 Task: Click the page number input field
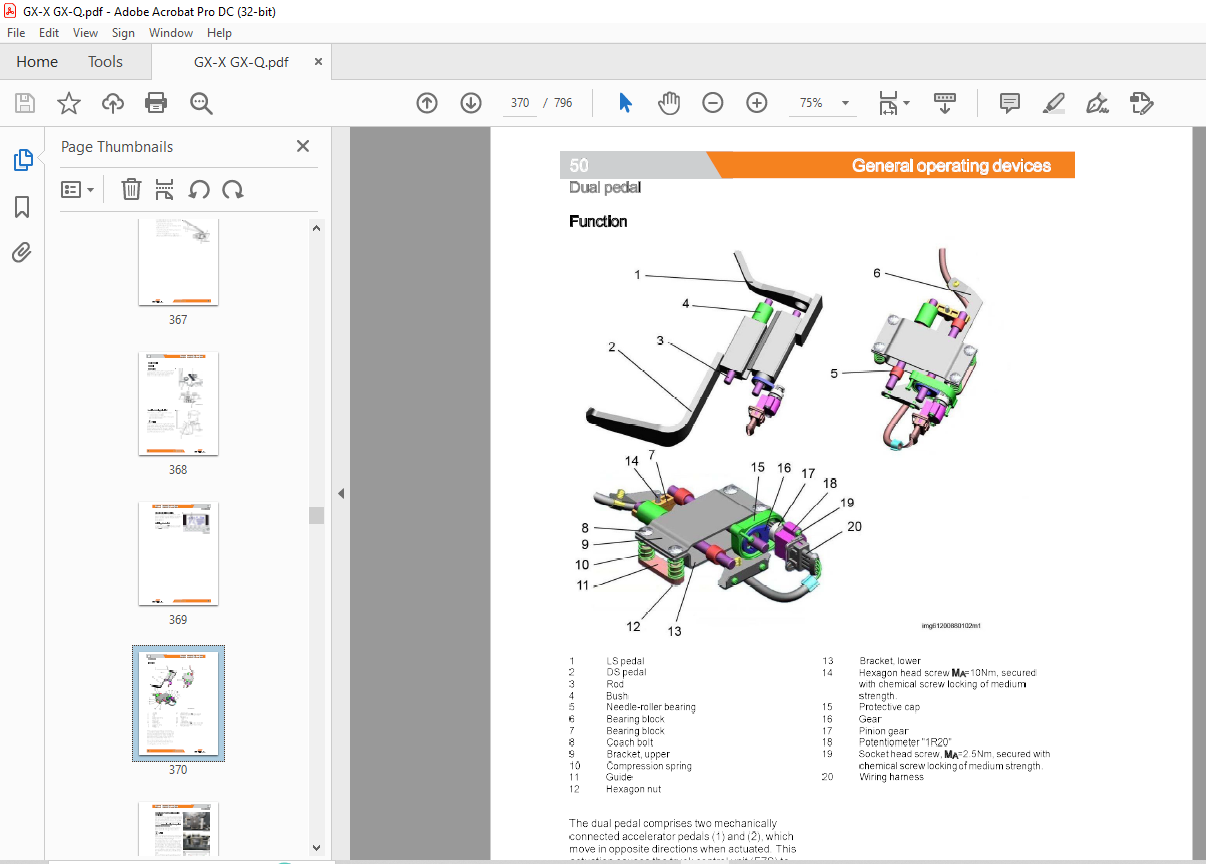click(519, 102)
